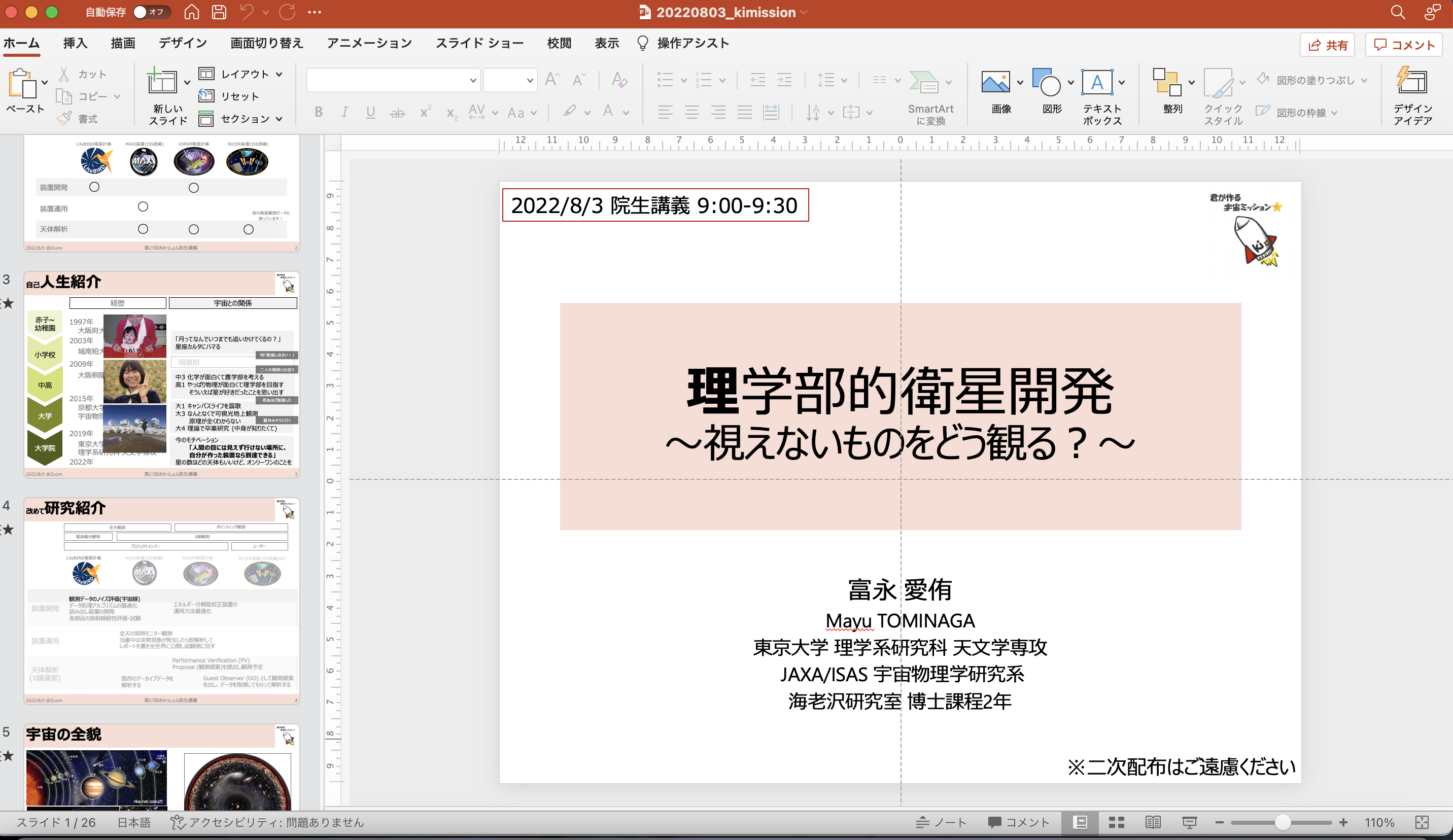Open the Design (デザイン) tab
The width and height of the screenshot is (1453, 840).
tap(182, 43)
